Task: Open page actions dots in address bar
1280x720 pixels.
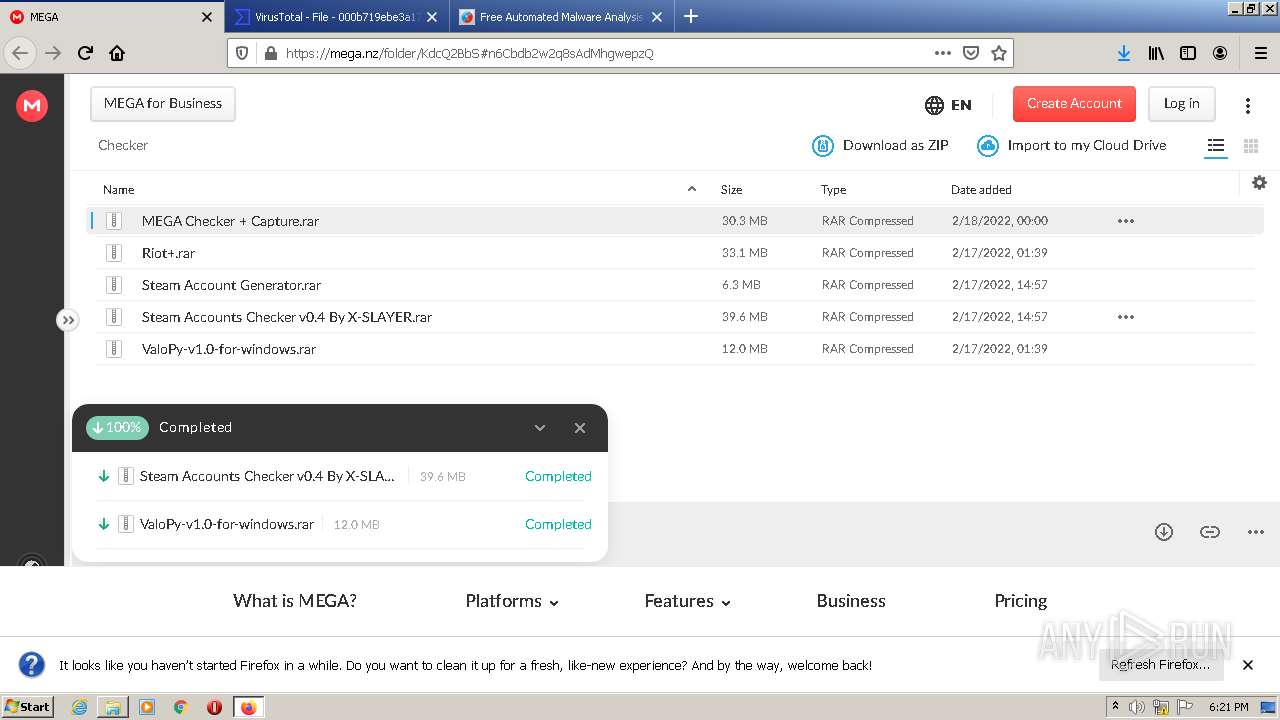Action: [942, 53]
